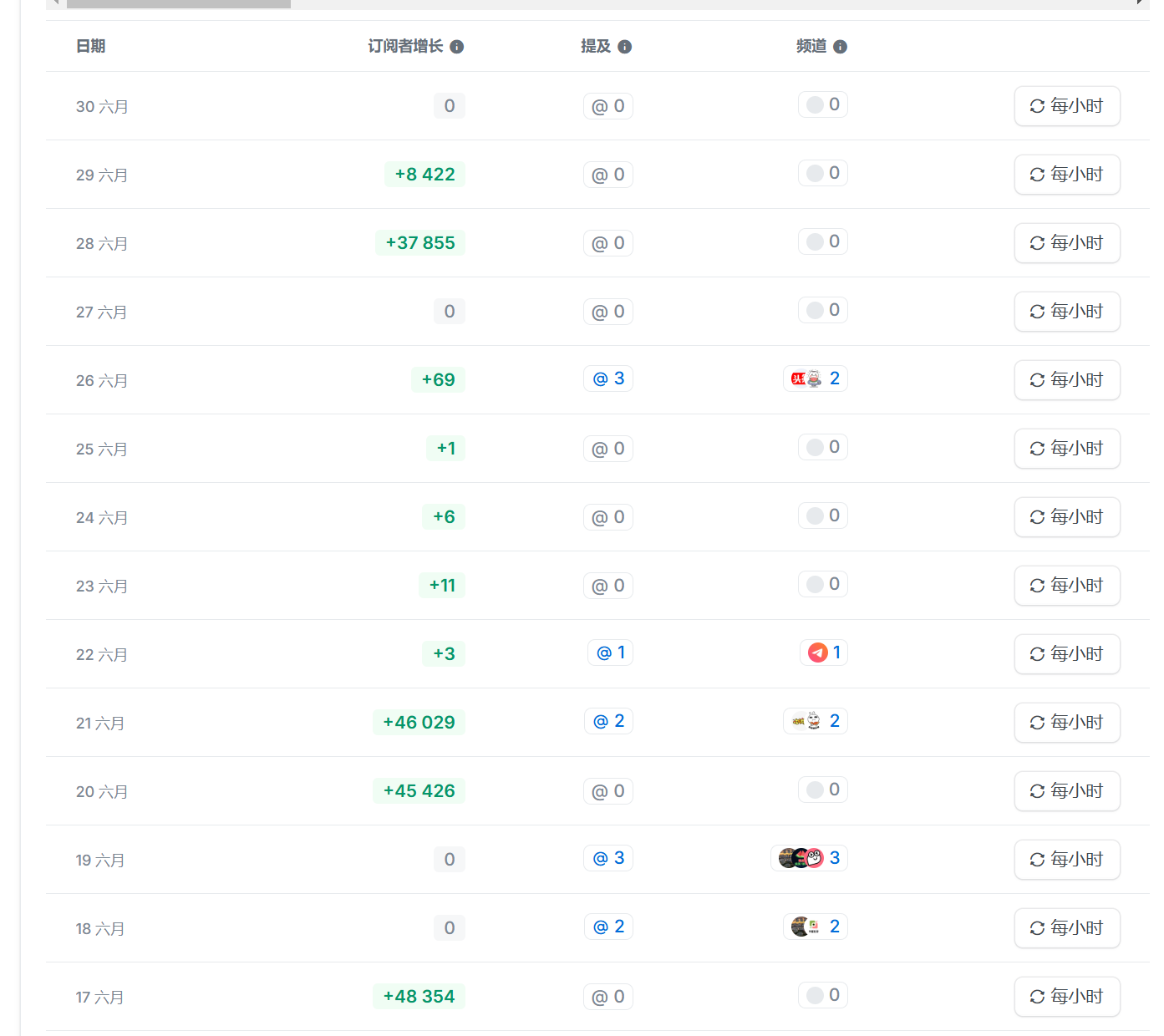This screenshot has width=1164, height=1036.
Task: Click the +45 426 subscriber growth value
Action: coord(419,791)
